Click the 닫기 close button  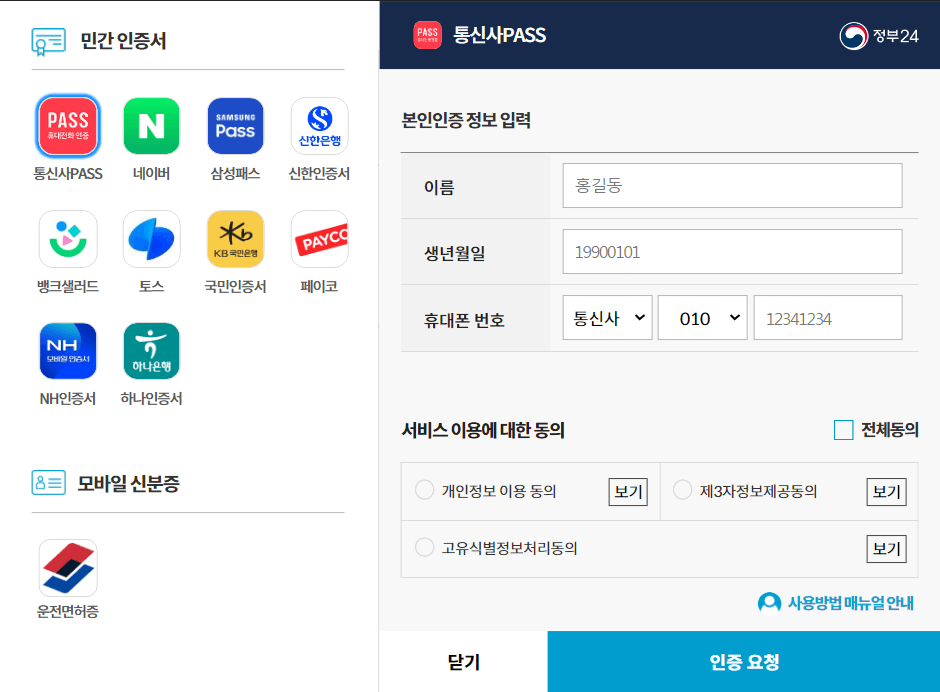coord(463,661)
